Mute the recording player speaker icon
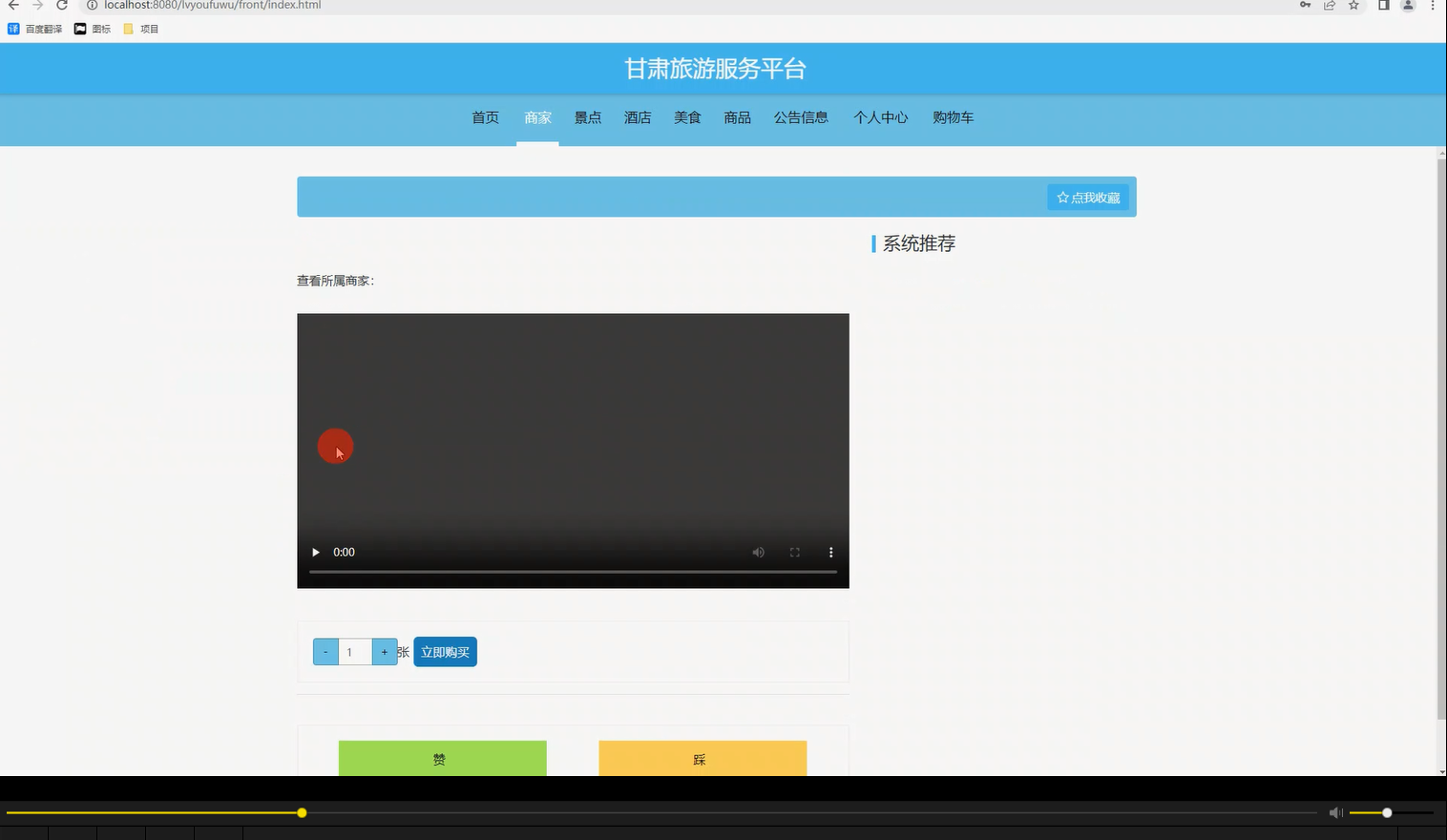The height and width of the screenshot is (840, 1447). click(x=1335, y=813)
